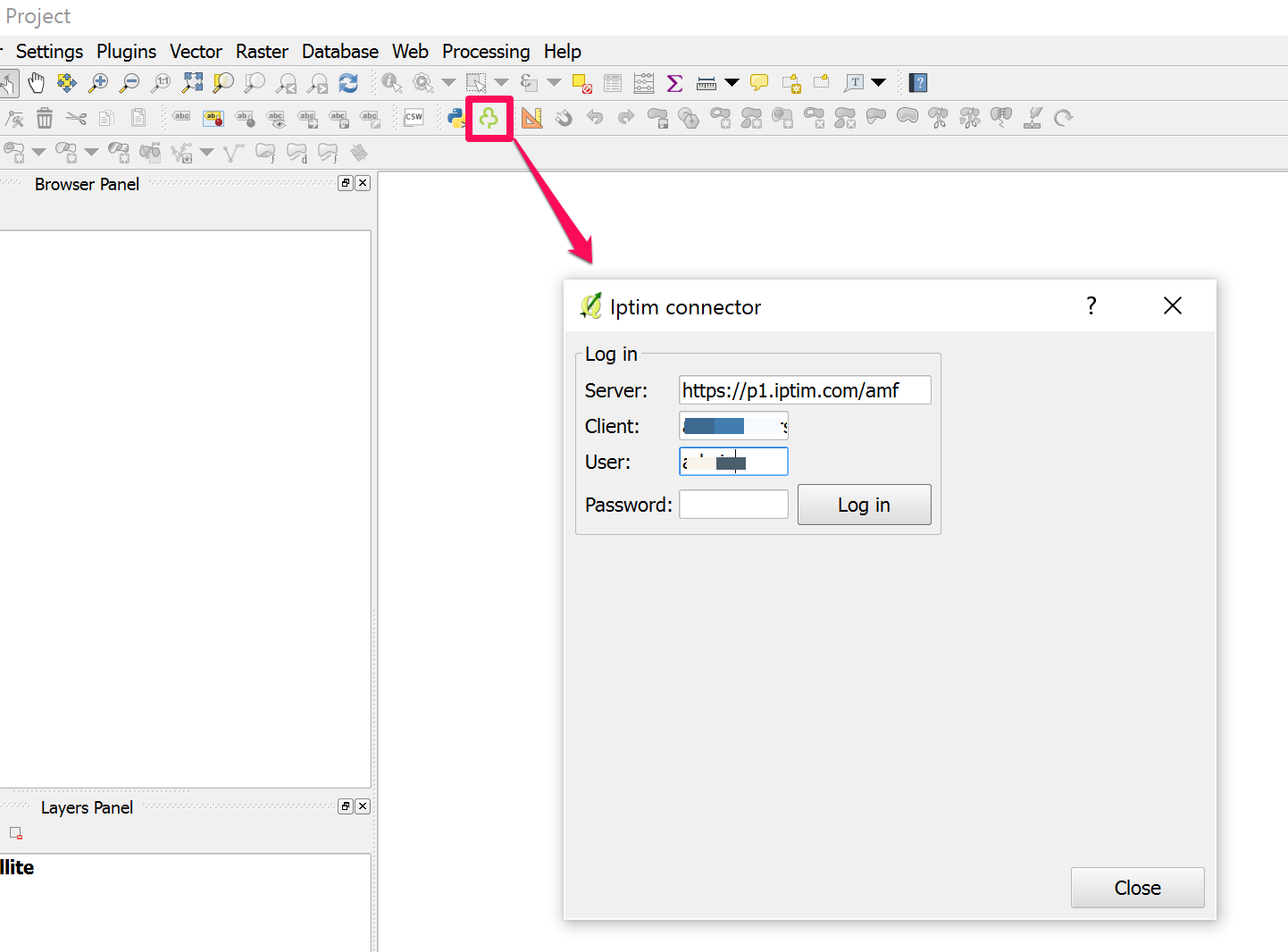This screenshot has height=952, width=1288.
Task: Refresh the map canvas
Action: 348,82
